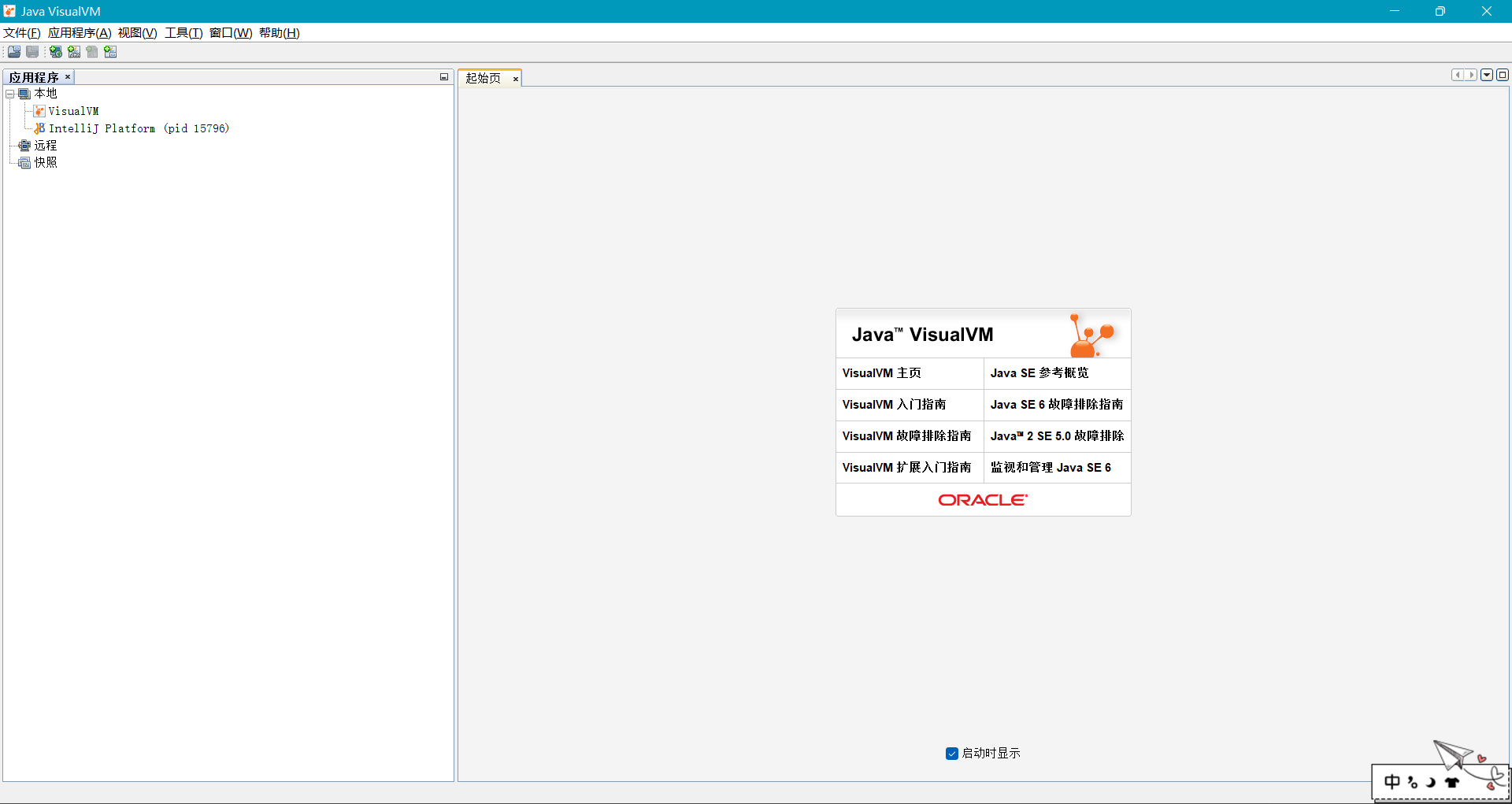Viewport: 1512px width, 804px height.
Task: Open the 工具(T) menu
Action: 183,33
